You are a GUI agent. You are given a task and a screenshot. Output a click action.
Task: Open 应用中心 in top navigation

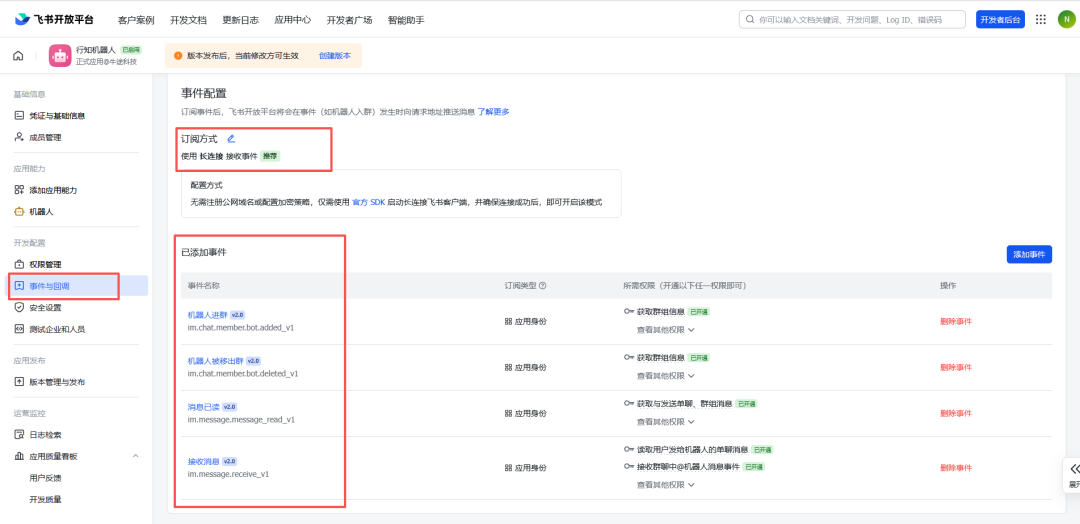point(292,20)
